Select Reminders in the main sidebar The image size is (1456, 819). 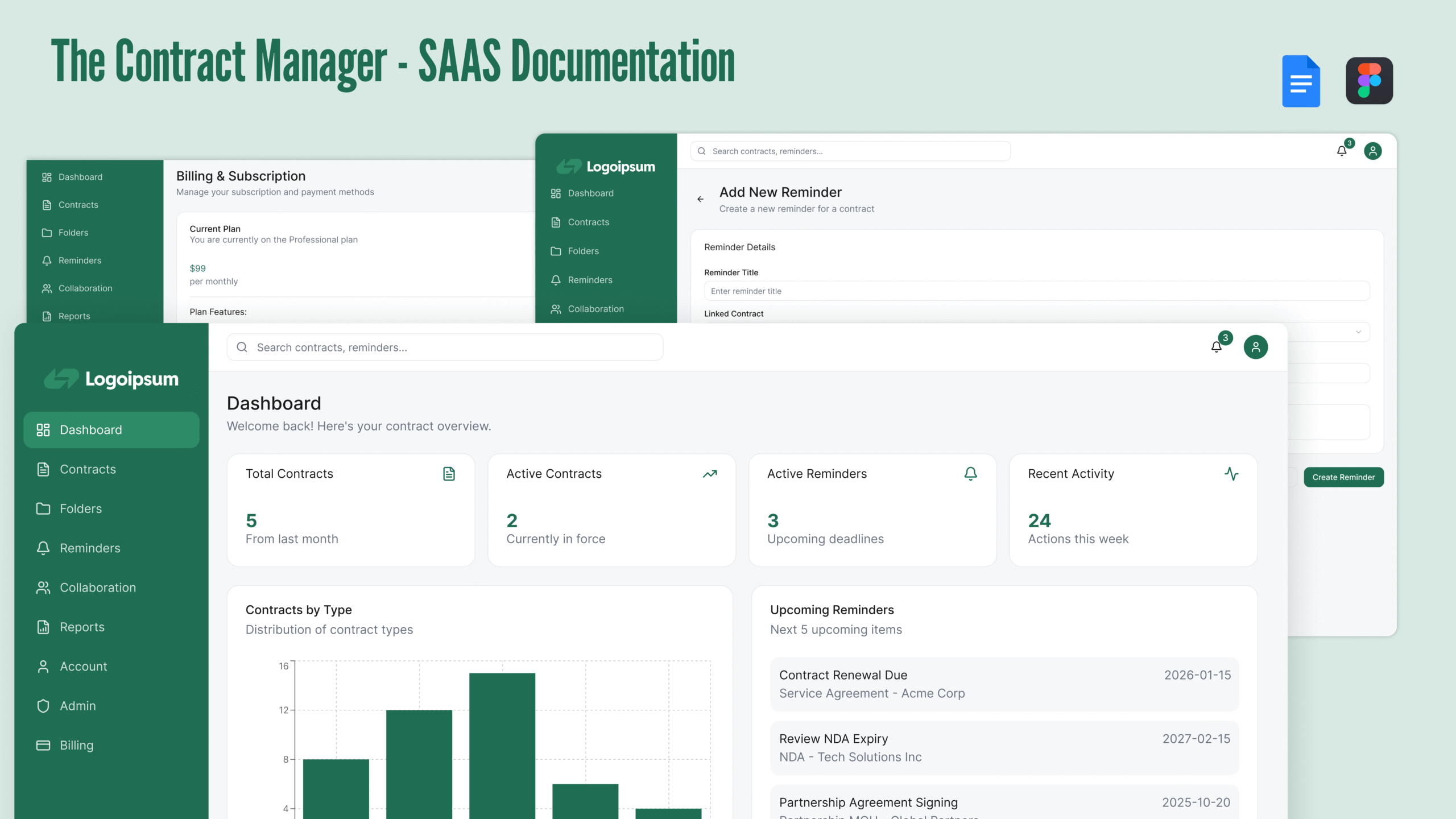pos(90,548)
